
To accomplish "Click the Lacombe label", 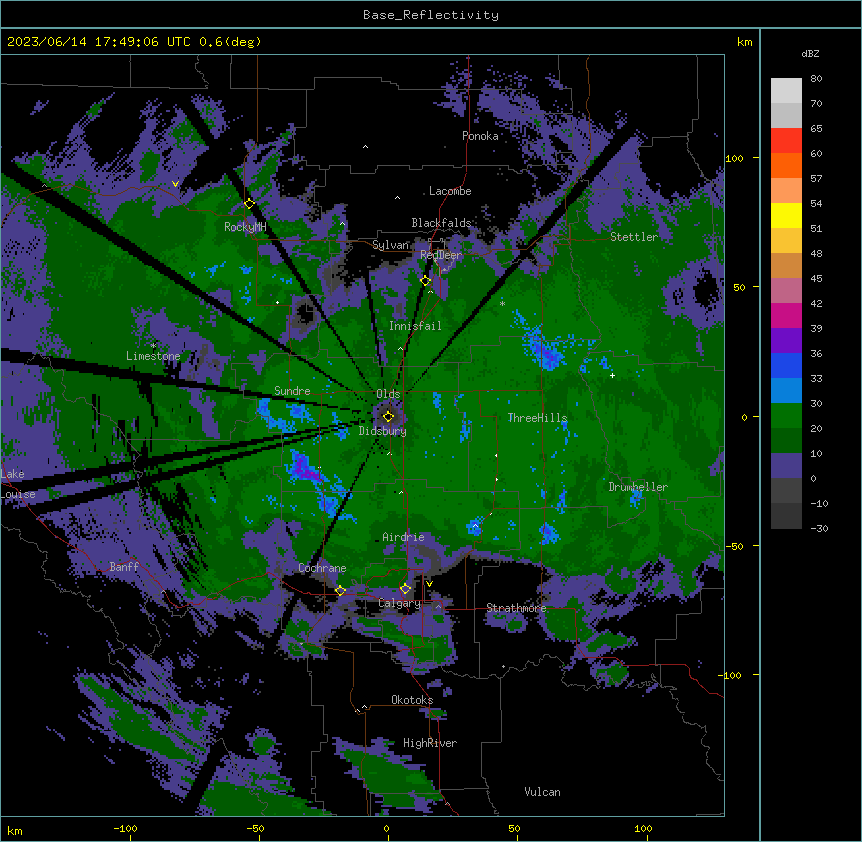I will (x=450, y=191).
